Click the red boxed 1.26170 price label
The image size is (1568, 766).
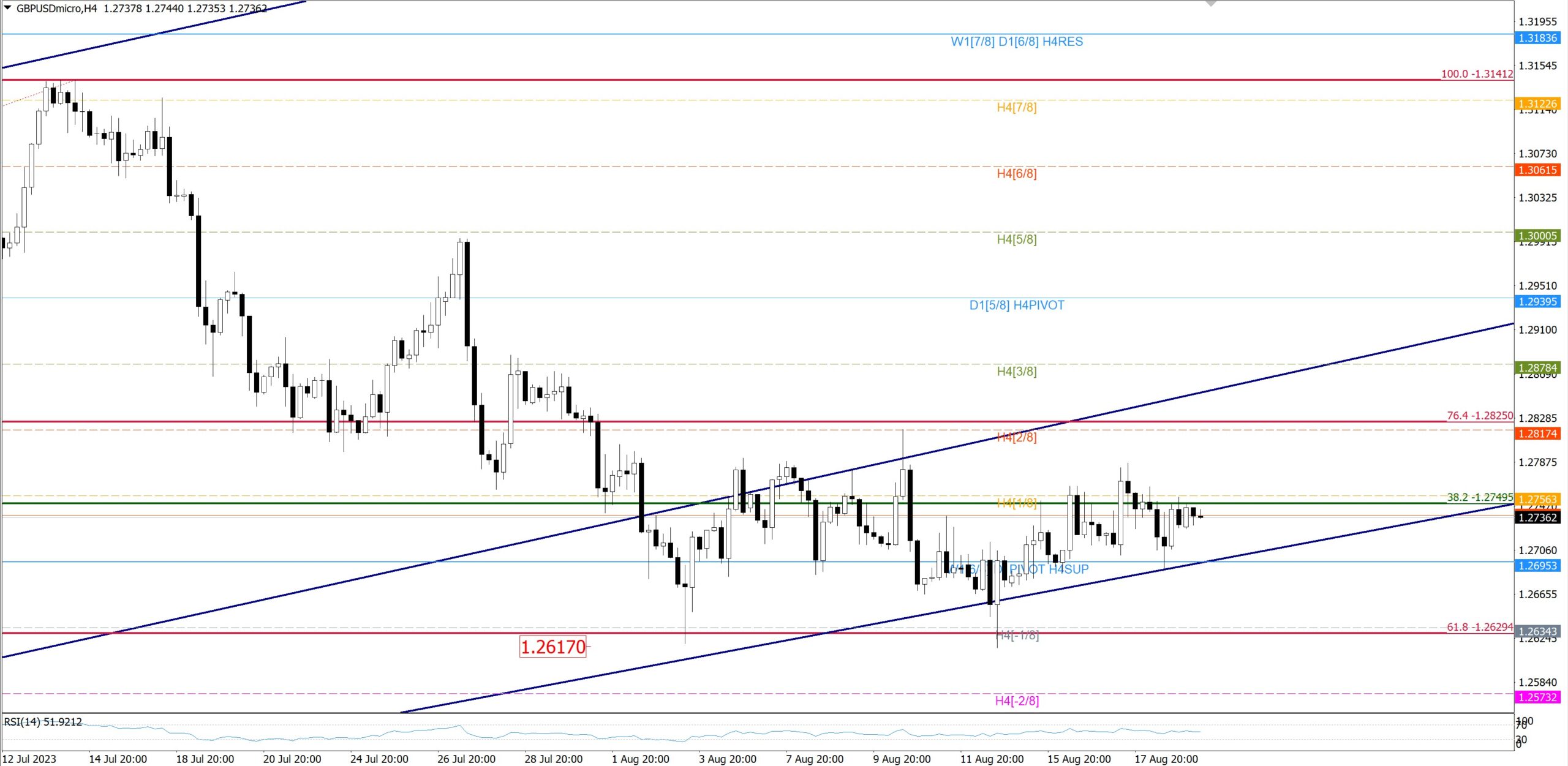[x=552, y=647]
